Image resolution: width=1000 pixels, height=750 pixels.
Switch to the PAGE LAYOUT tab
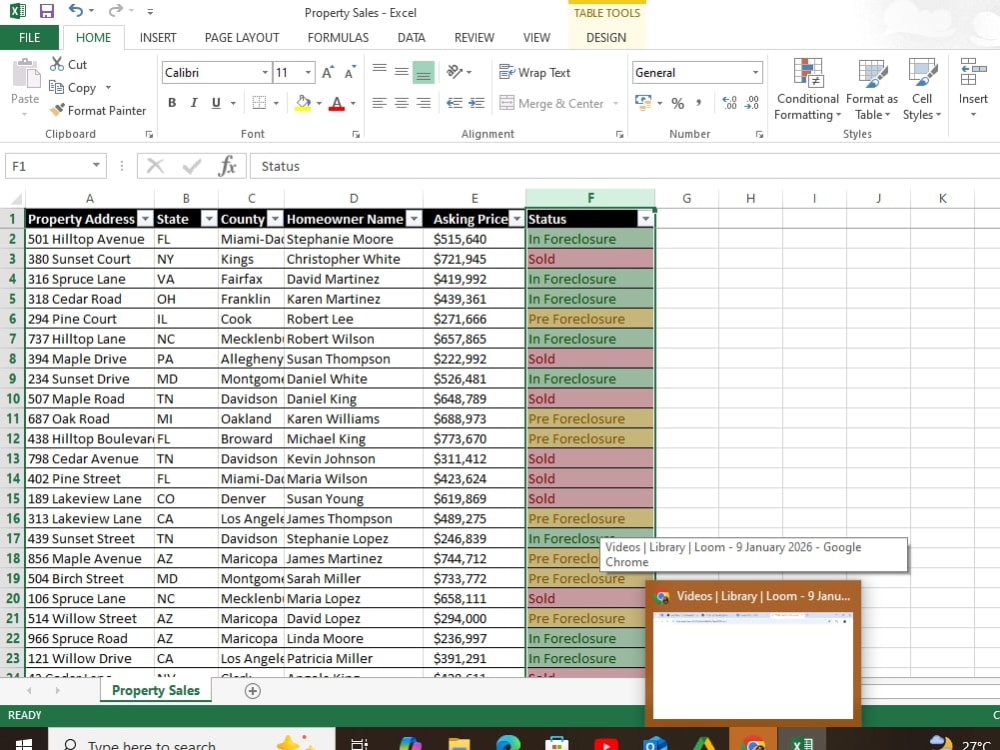(x=242, y=38)
